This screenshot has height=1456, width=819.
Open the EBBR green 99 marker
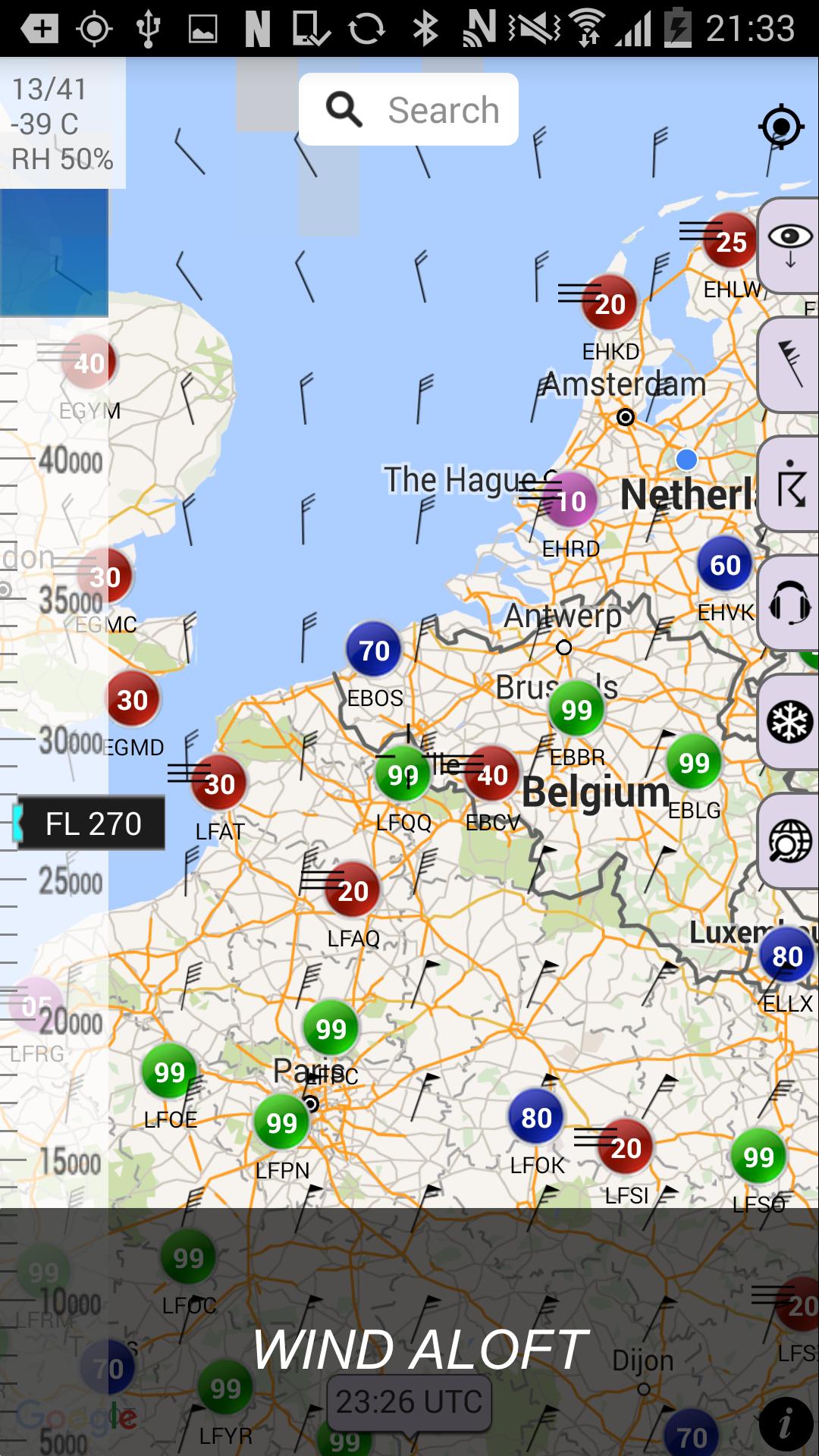576,710
